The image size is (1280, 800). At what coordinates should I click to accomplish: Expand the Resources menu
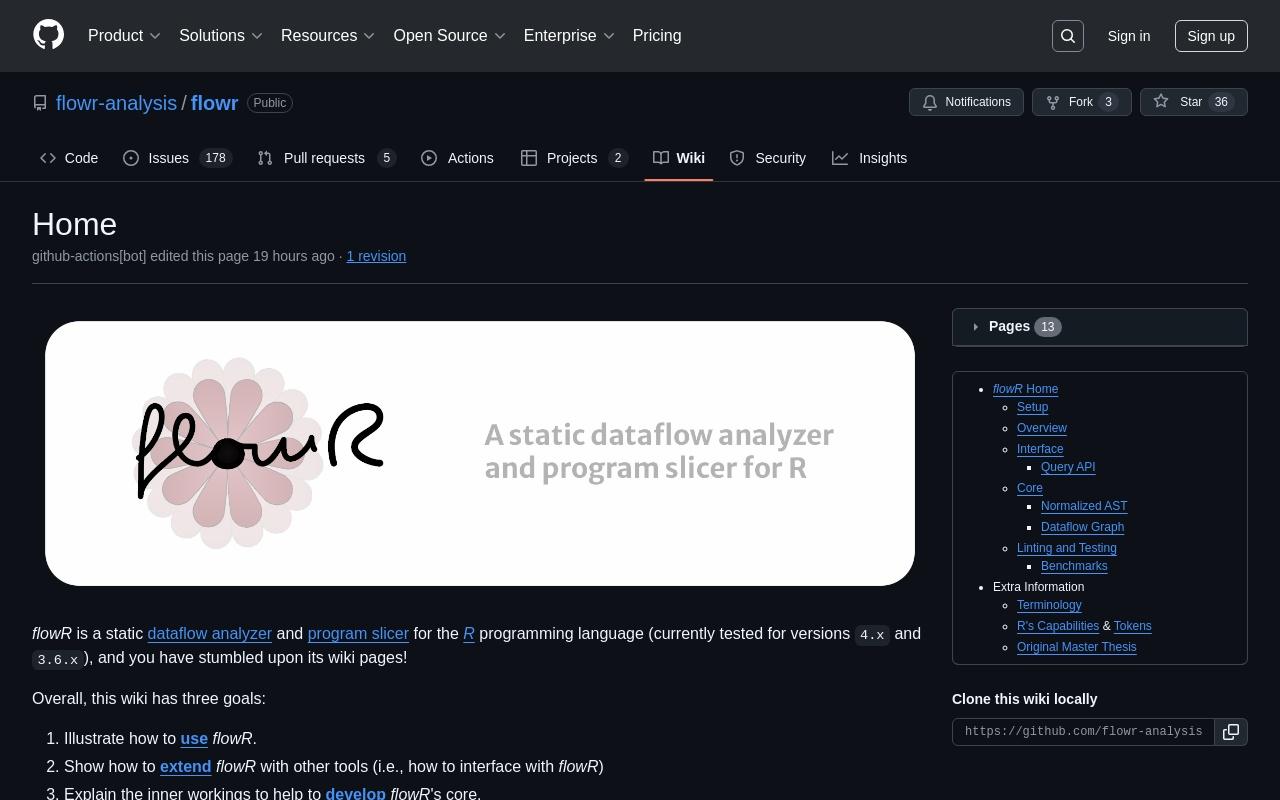(x=328, y=36)
